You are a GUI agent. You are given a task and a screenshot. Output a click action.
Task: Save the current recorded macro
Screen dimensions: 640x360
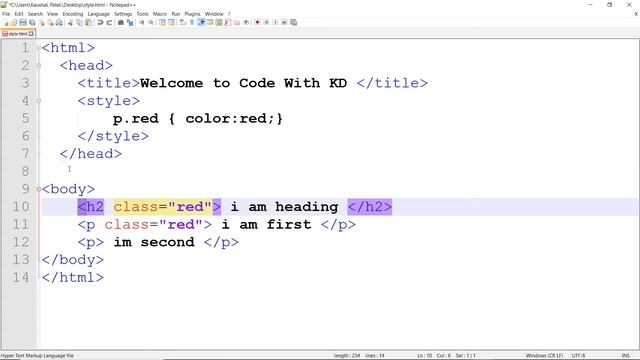293,22
